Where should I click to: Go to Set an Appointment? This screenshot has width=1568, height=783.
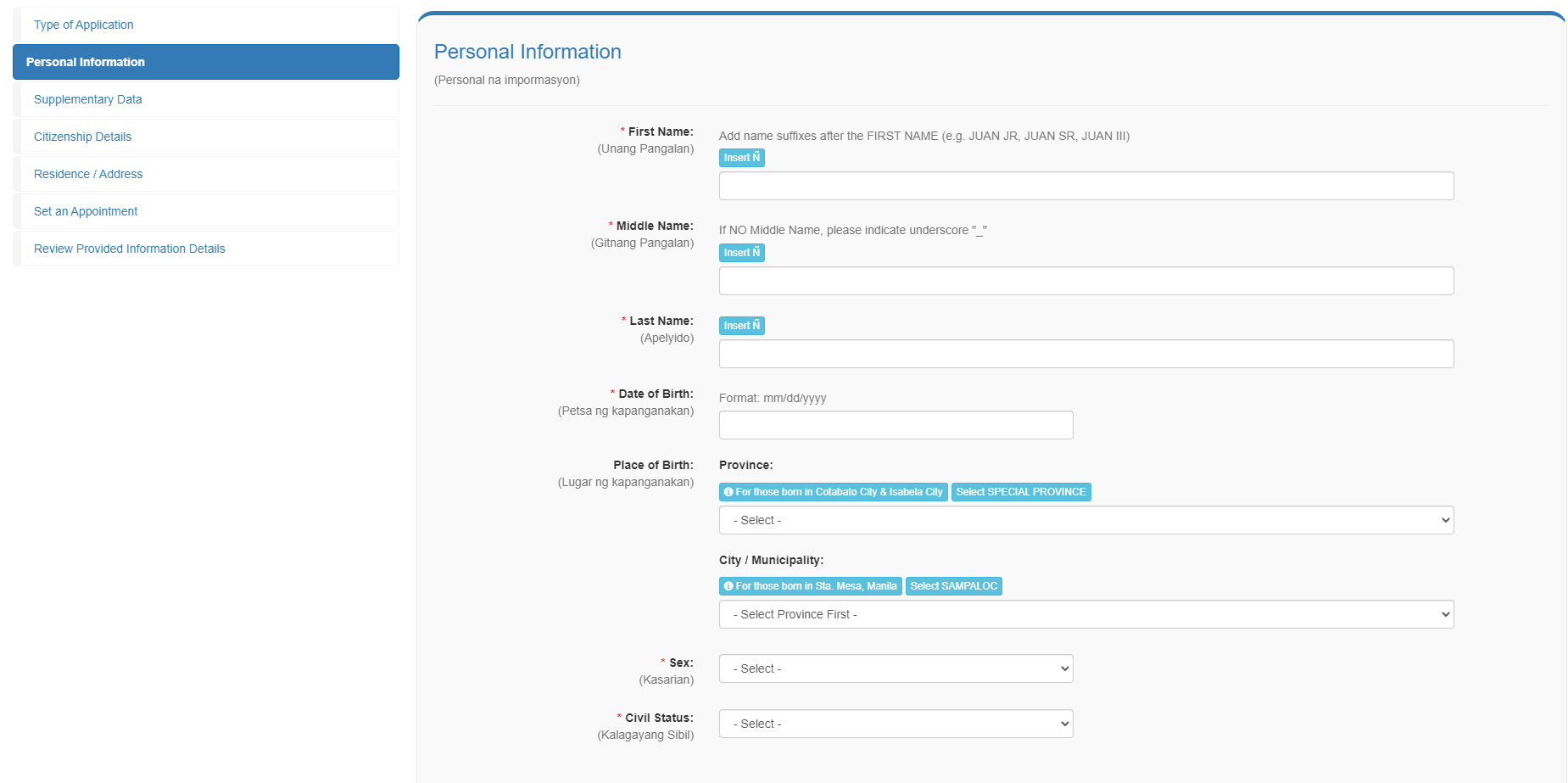(x=86, y=211)
